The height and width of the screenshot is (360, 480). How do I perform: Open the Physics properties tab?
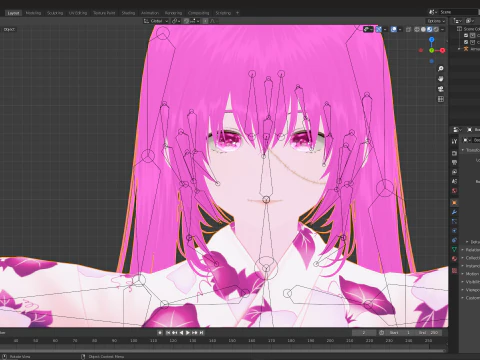(454, 231)
